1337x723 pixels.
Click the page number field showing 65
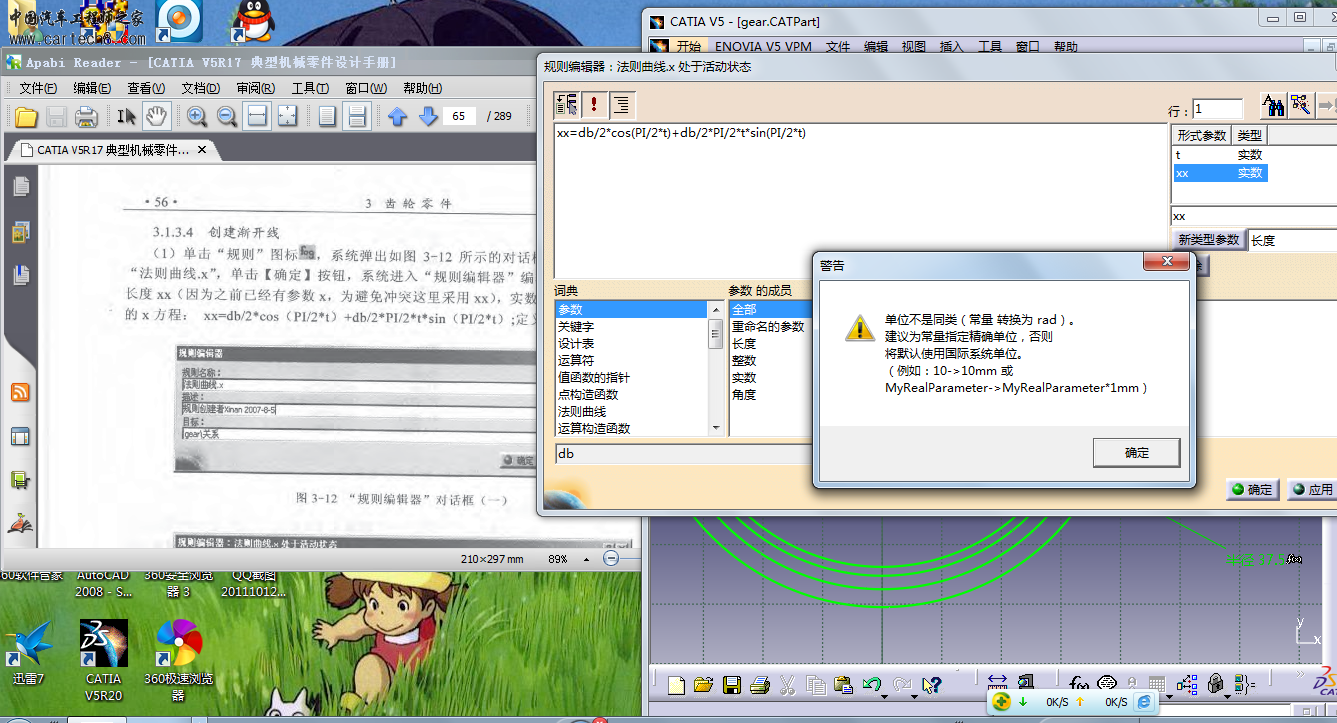point(460,116)
